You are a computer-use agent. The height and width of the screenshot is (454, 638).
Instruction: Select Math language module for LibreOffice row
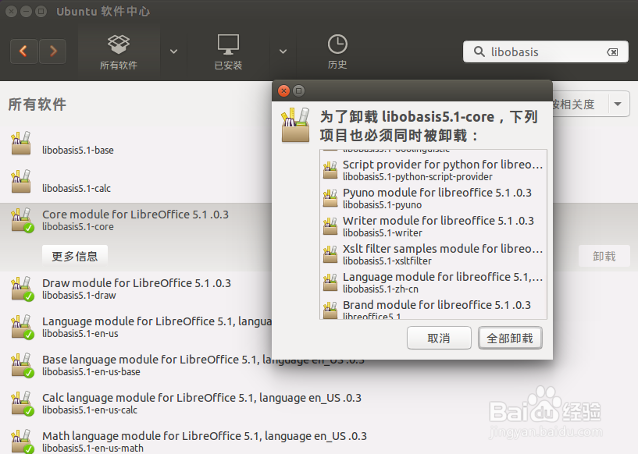tap(319, 441)
